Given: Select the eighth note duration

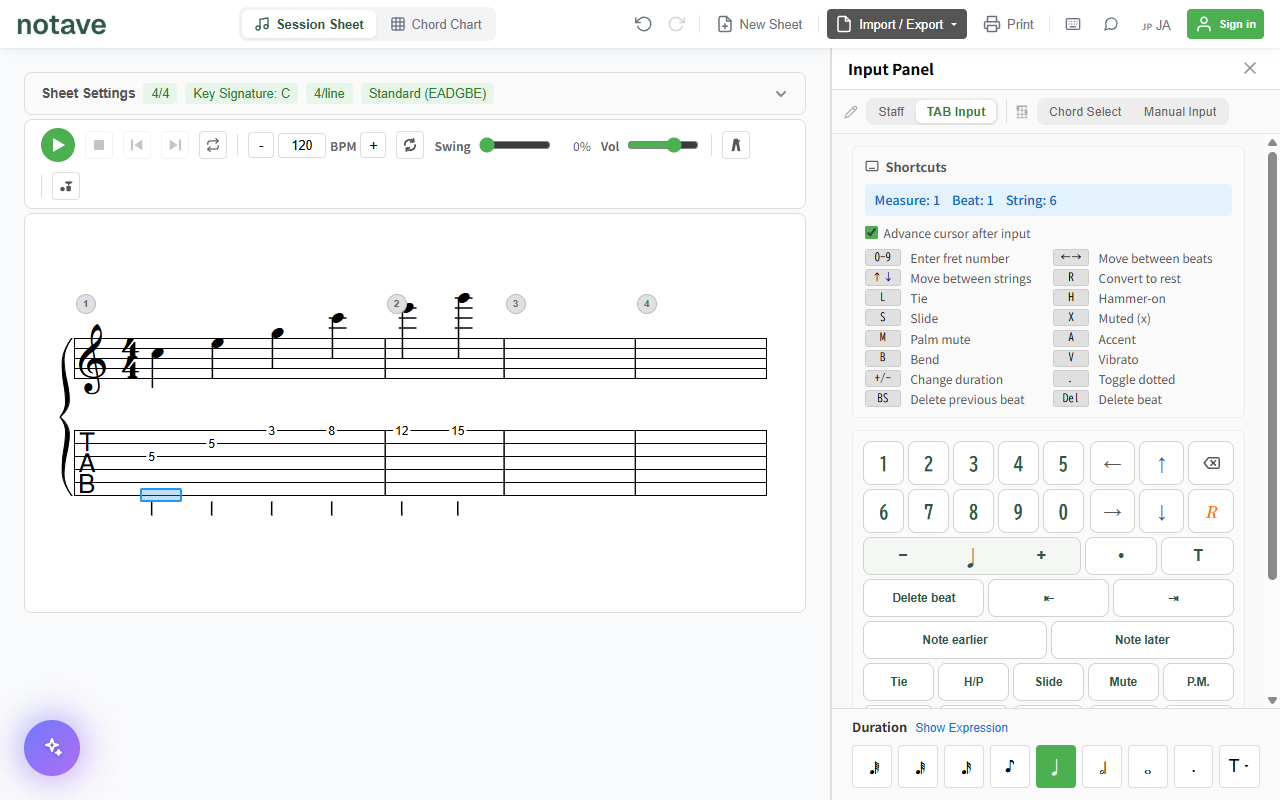Looking at the screenshot, I should click(1010, 766).
